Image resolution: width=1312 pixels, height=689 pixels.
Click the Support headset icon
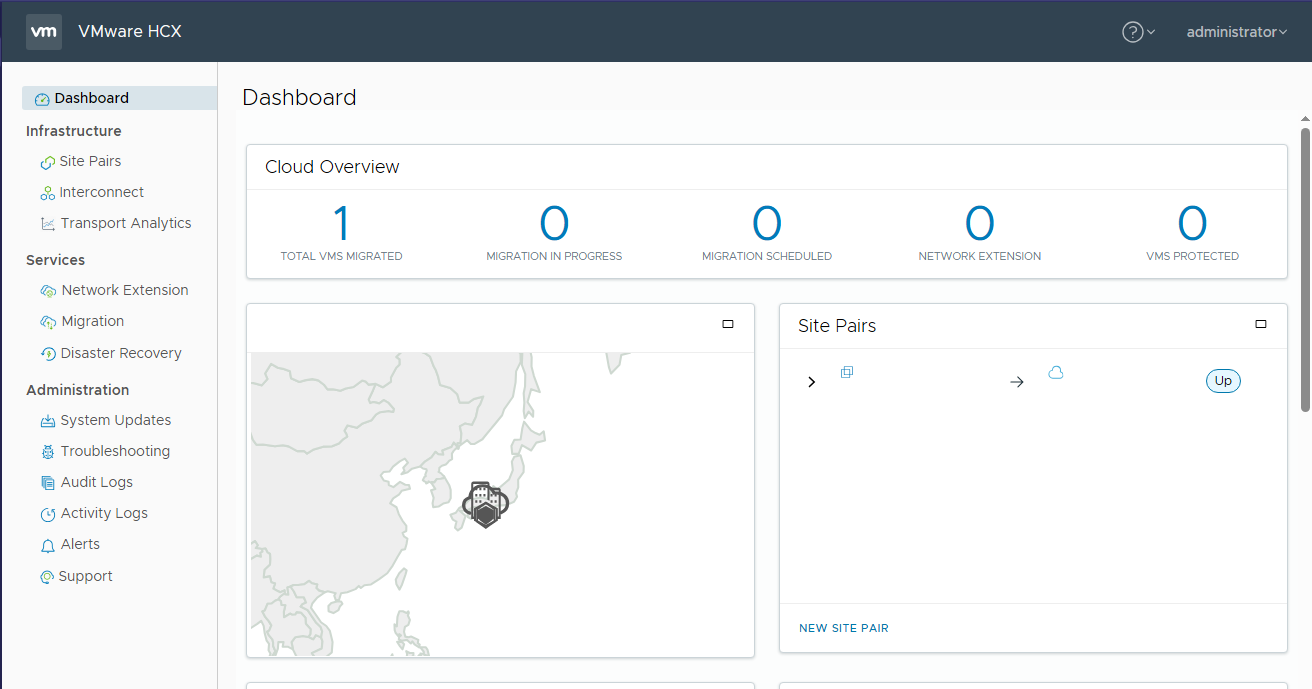(47, 577)
